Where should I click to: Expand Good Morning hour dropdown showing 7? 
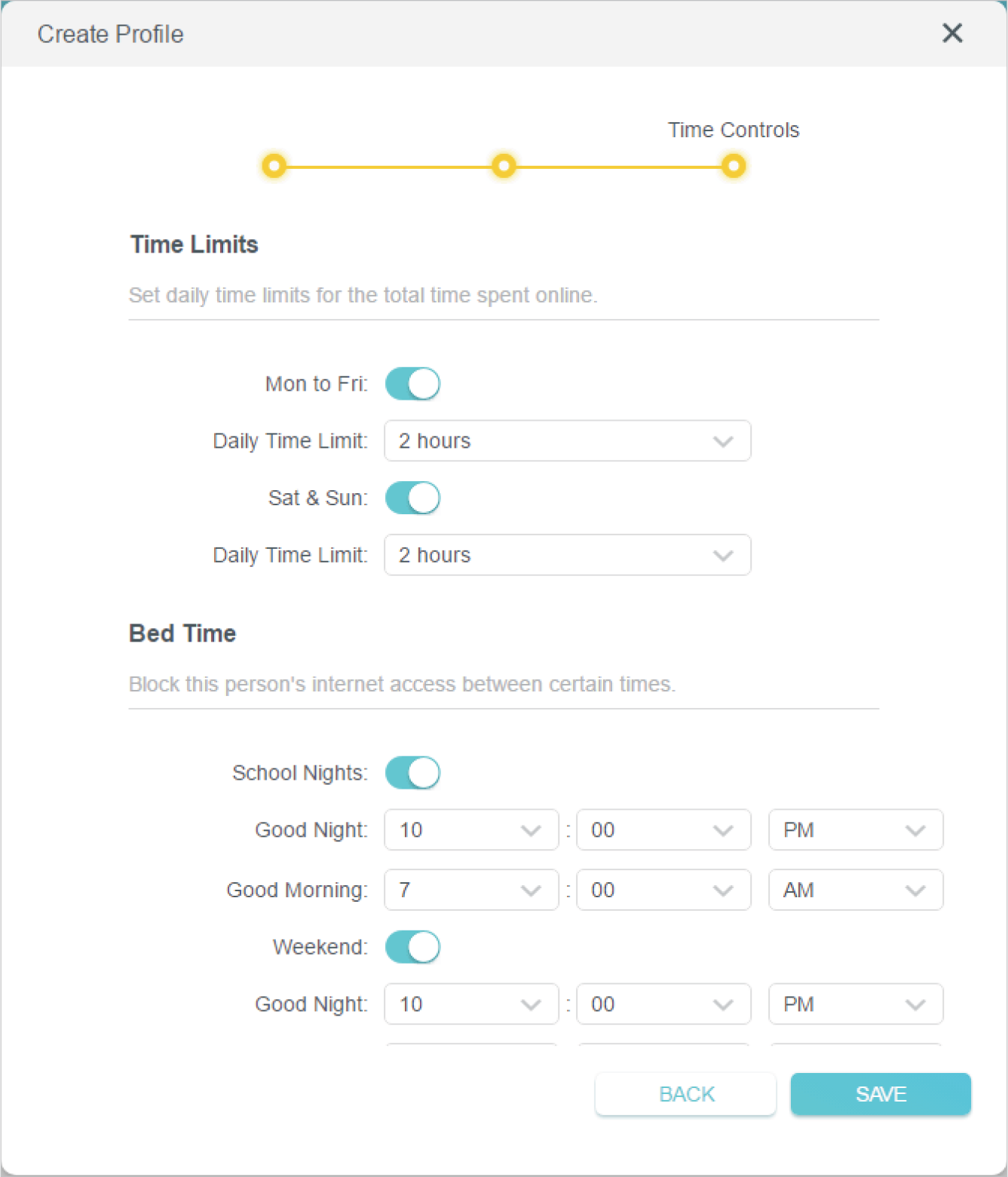(471, 890)
